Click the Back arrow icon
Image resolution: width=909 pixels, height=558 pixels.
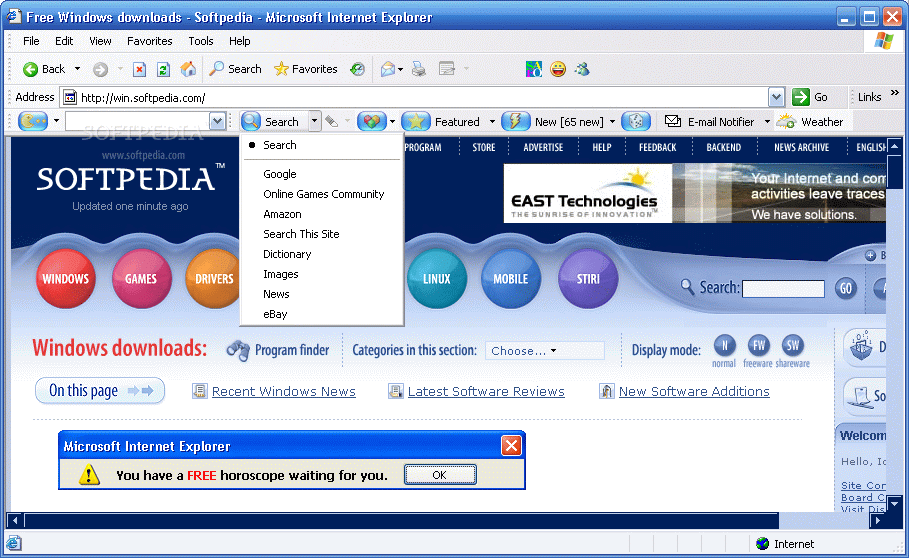click(x=30, y=70)
